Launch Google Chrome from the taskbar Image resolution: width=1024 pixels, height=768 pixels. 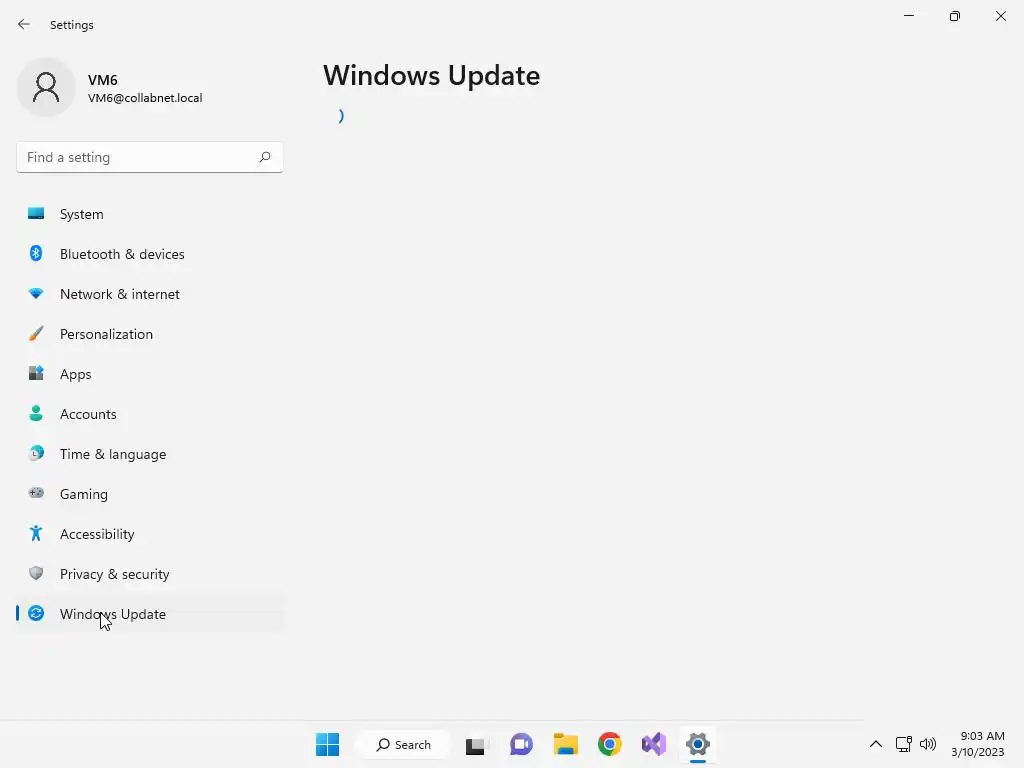point(609,744)
